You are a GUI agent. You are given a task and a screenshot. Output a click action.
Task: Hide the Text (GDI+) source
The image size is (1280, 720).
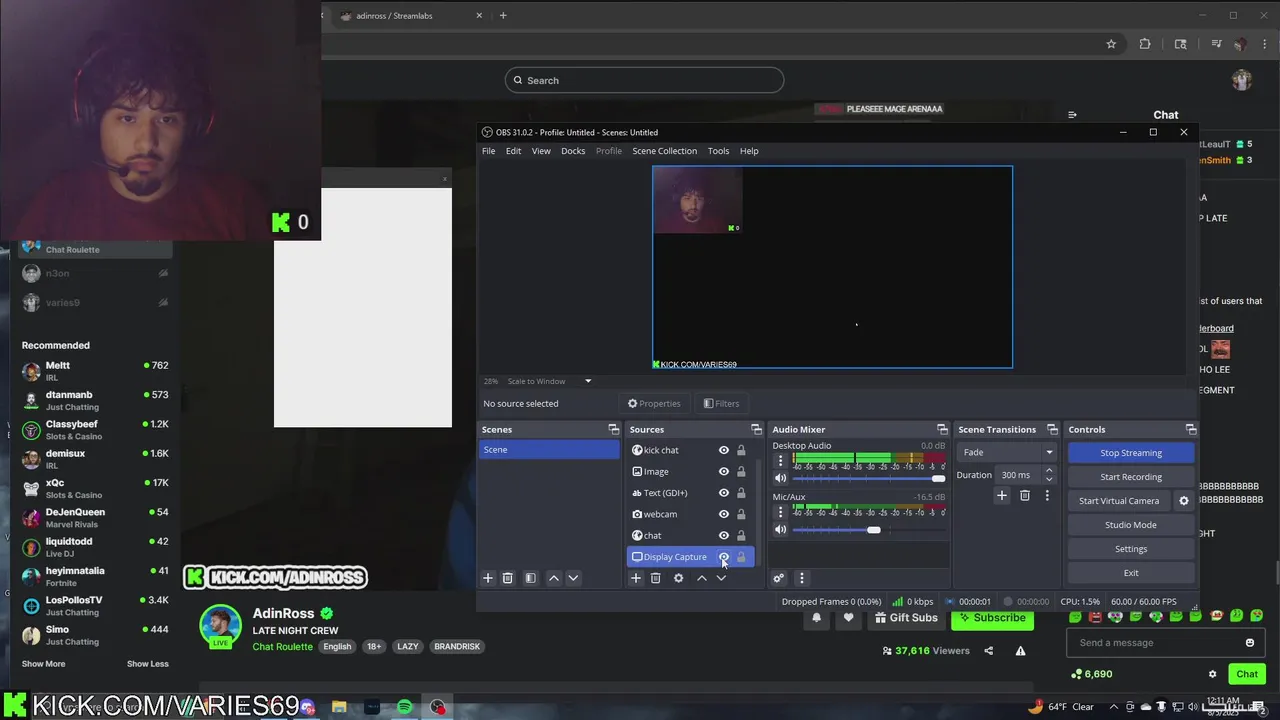click(x=724, y=493)
